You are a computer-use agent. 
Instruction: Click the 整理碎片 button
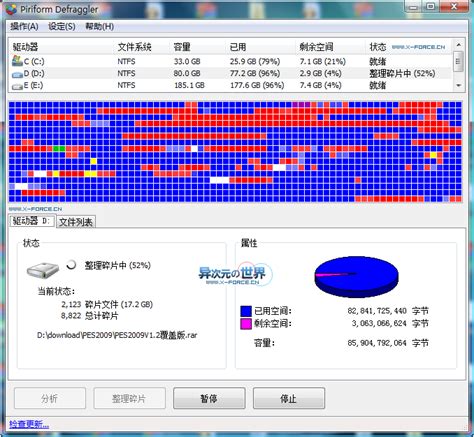(x=129, y=398)
